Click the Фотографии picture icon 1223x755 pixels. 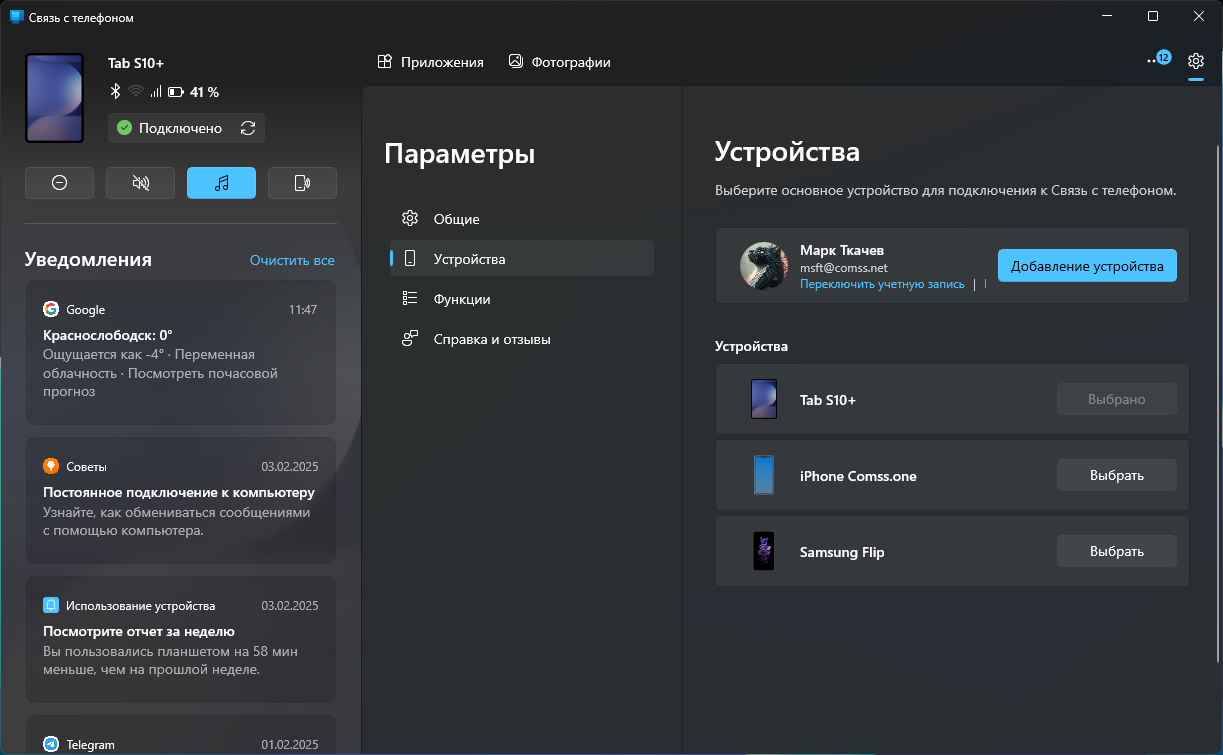(x=516, y=61)
